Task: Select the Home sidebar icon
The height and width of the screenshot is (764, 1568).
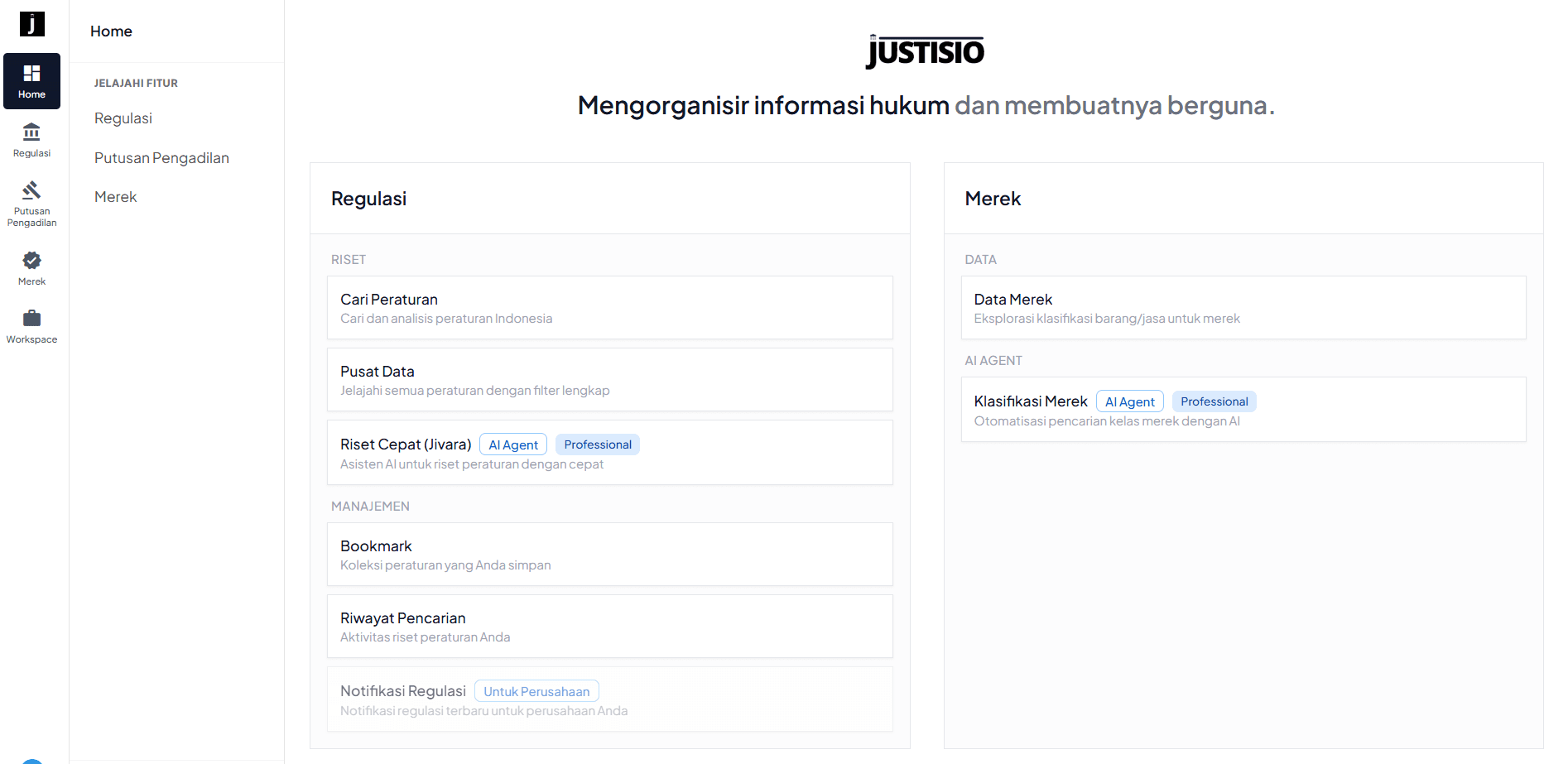Action: [31, 81]
